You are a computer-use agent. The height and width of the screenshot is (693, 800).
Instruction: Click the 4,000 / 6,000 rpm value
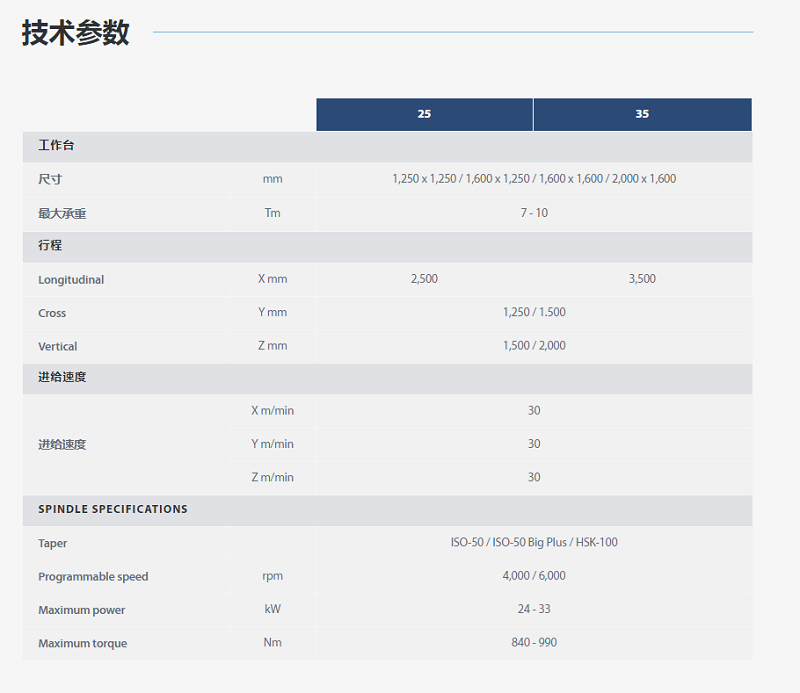pyautogui.click(x=533, y=577)
